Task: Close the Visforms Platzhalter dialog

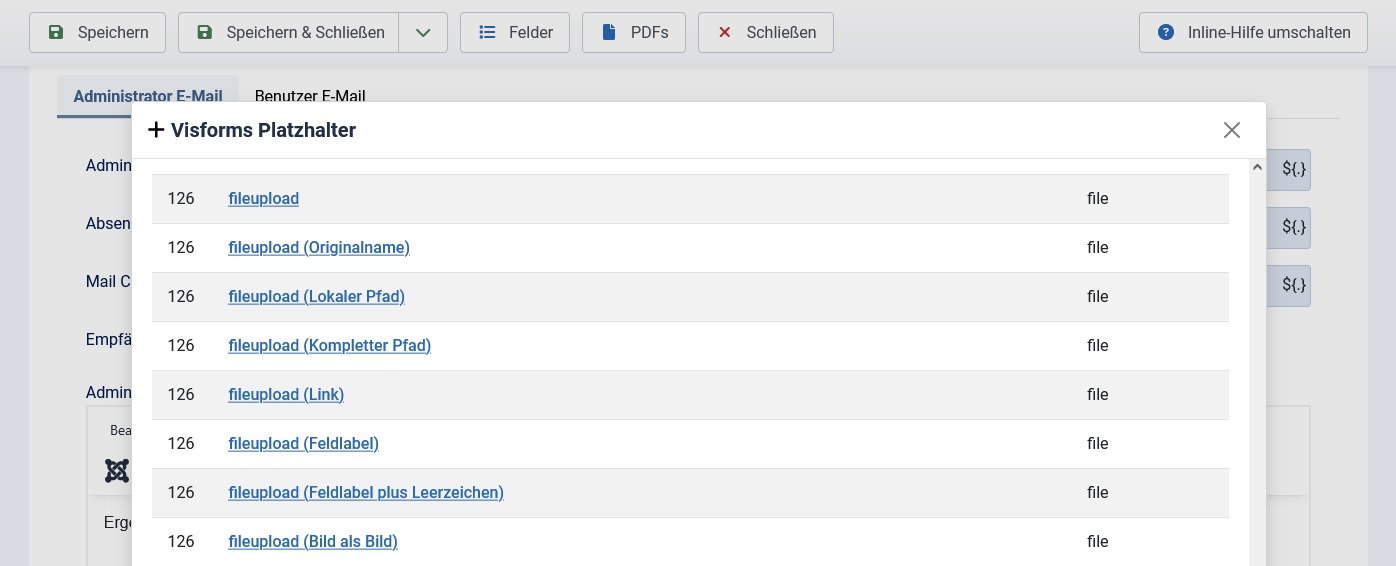Action: [1231, 130]
